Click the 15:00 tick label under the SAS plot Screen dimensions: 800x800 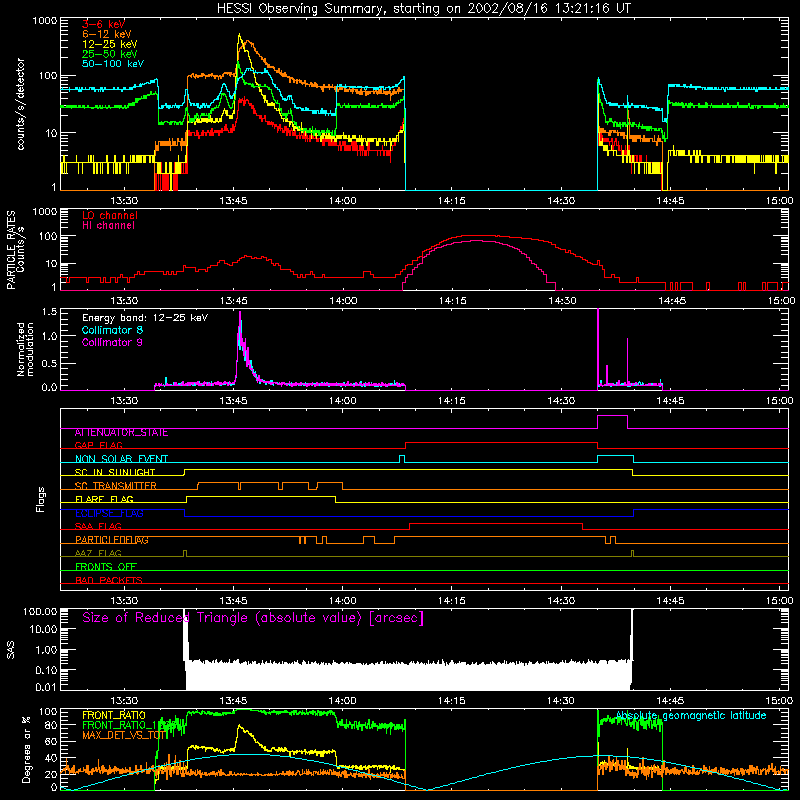pyautogui.click(x=780, y=701)
